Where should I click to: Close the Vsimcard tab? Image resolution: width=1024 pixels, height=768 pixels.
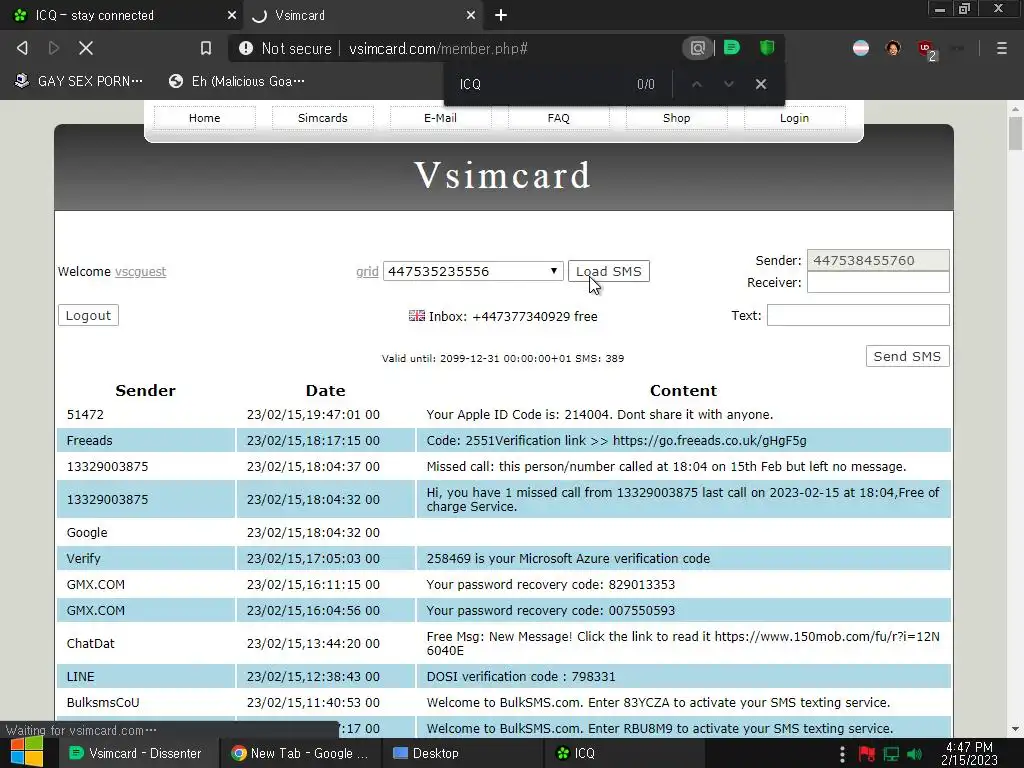coord(471,15)
